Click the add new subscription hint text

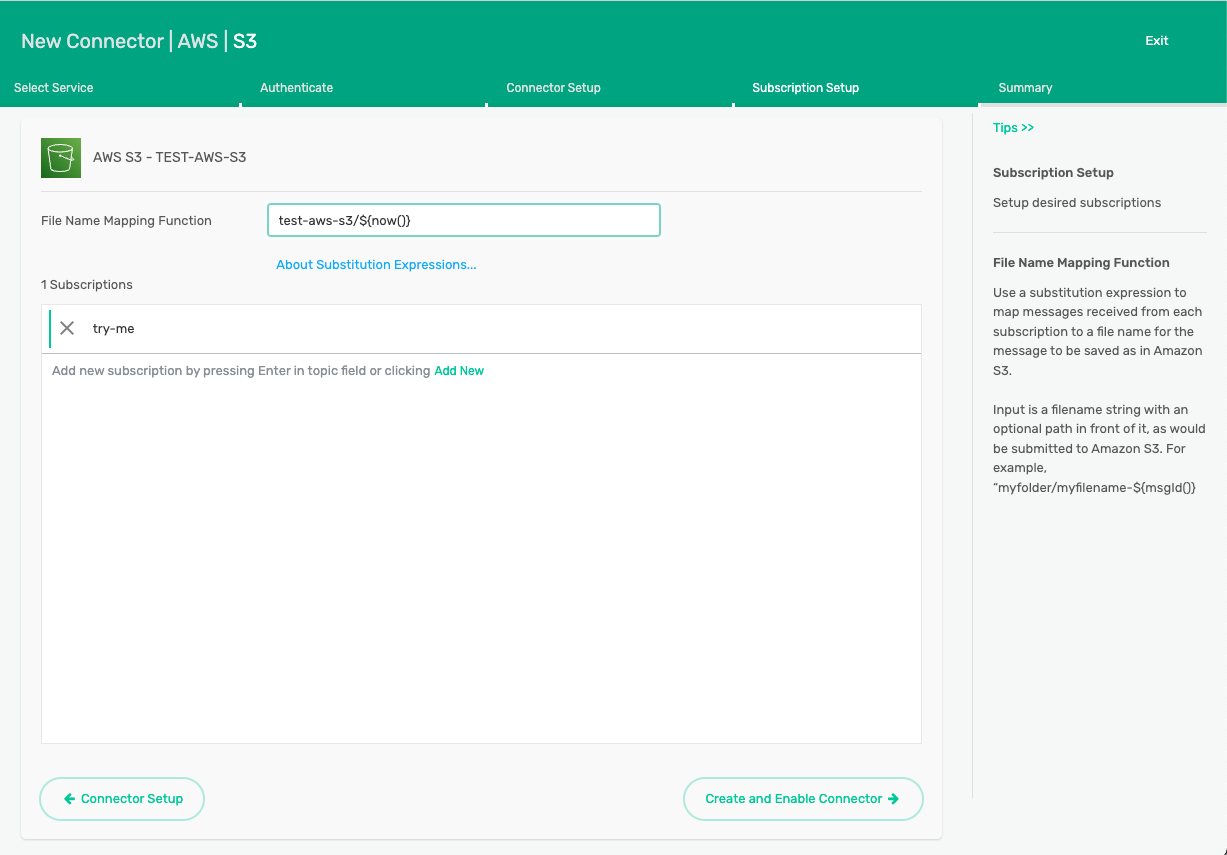(x=240, y=371)
